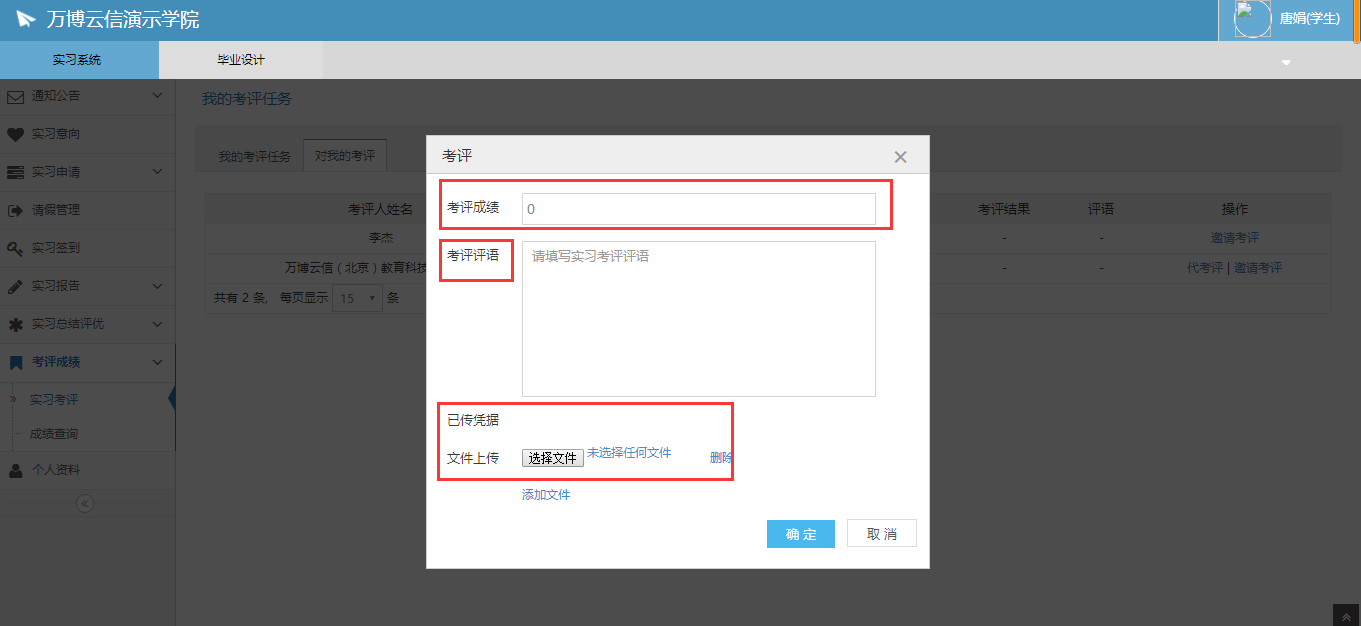Image resolution: width=1361 pixels, height=626 pixels.
Task: Click the 考评成绩 score input field
Action: pyautogui.click(x=698, y=209)
